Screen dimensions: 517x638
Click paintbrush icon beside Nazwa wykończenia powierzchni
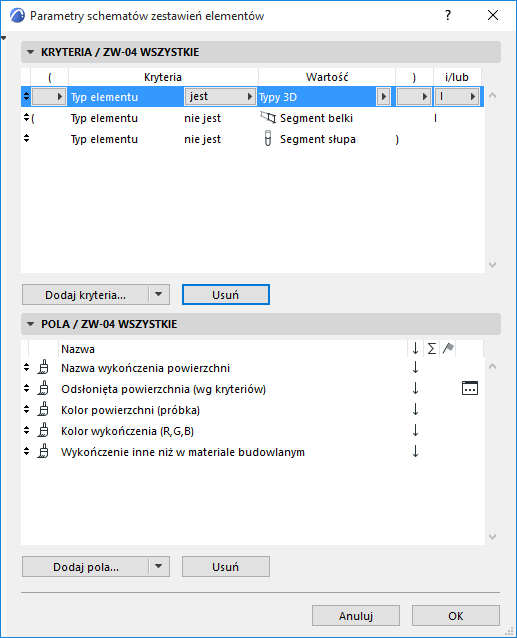tap(43, 367)
